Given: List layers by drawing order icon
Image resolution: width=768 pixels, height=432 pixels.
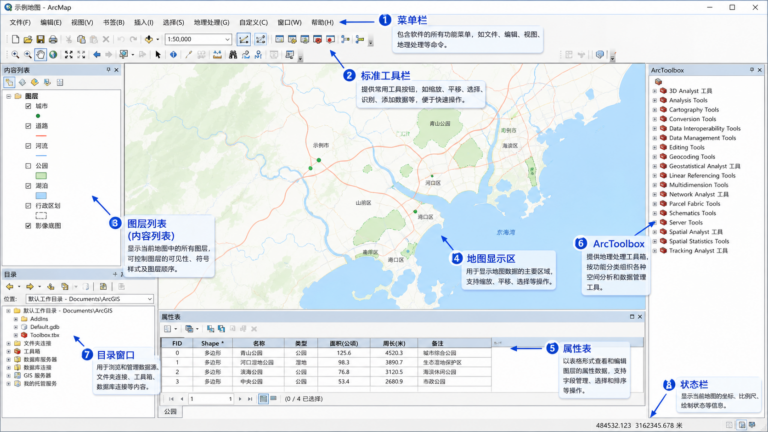Looking at the screenshot, I should (9, 82).
